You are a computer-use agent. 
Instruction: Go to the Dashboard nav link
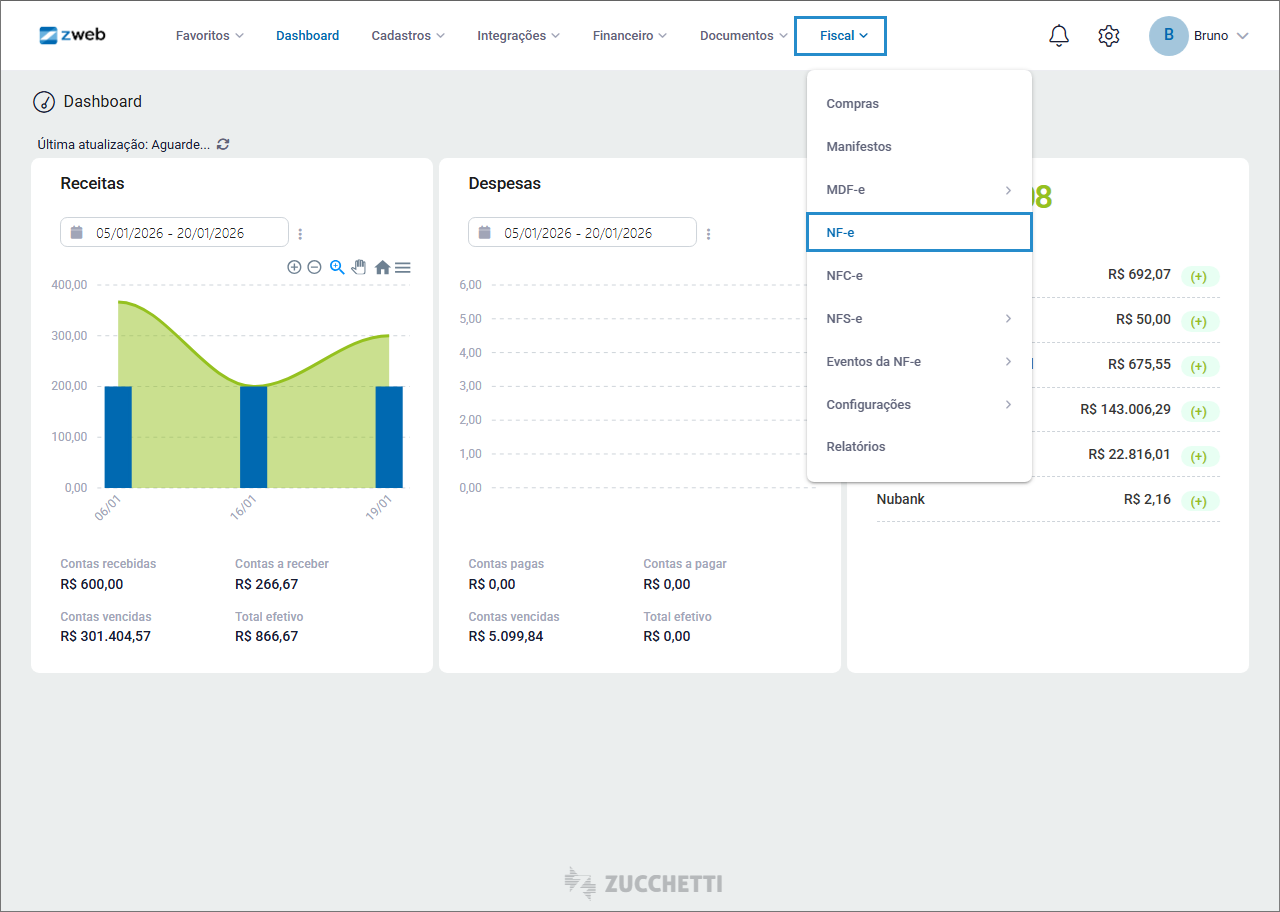[307, 36]
